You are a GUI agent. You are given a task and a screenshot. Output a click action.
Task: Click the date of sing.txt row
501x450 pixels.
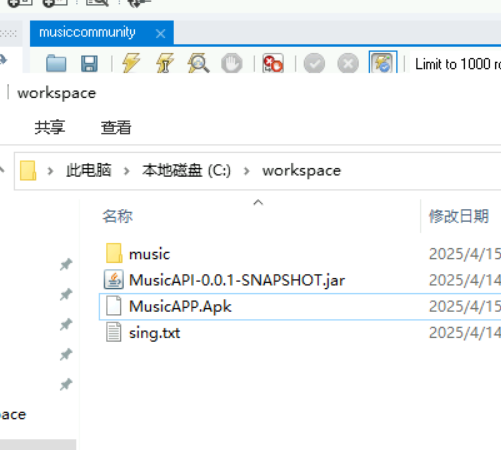[x=465, y=333]
